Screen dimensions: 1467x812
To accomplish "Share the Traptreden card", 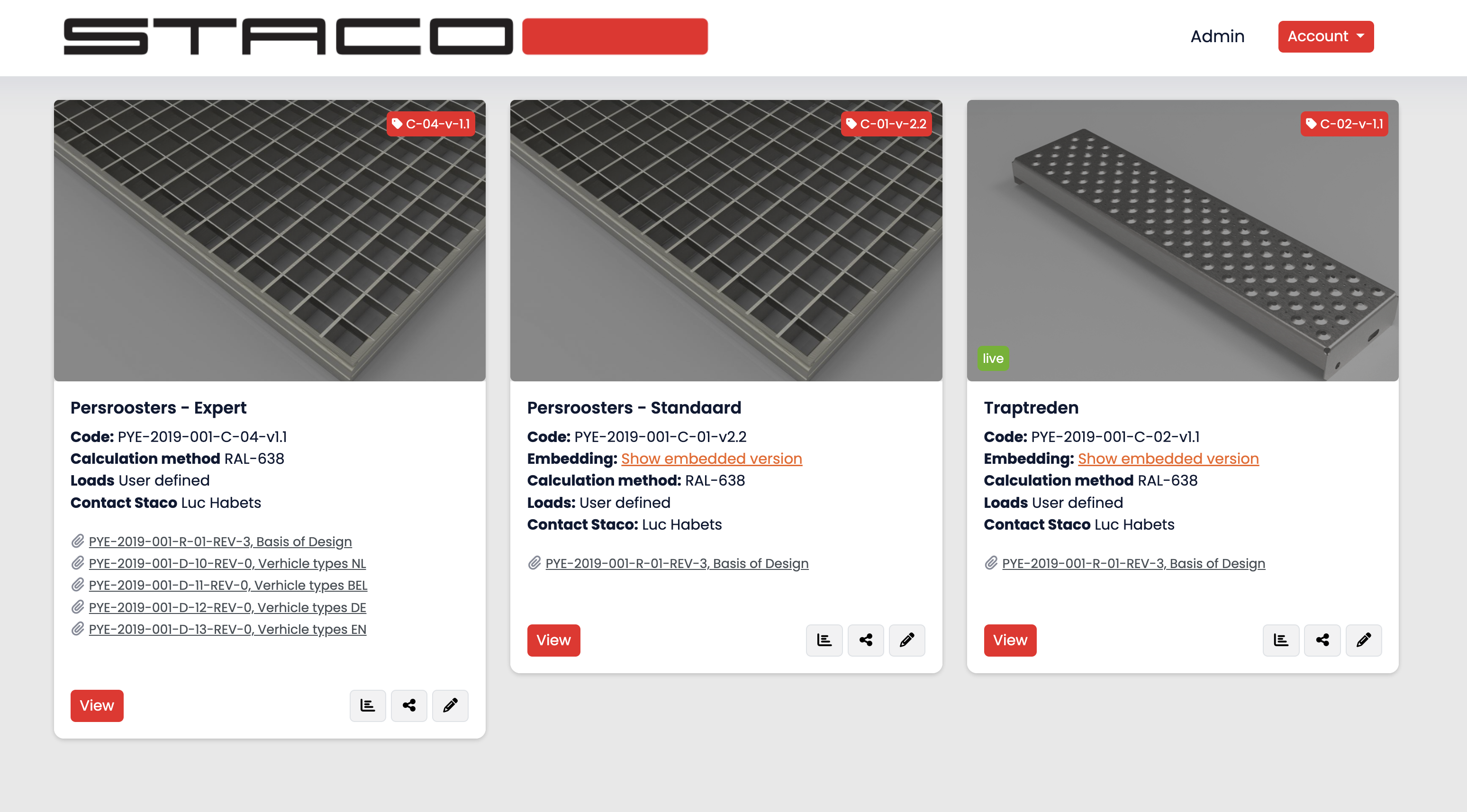I will (1322, 640).
